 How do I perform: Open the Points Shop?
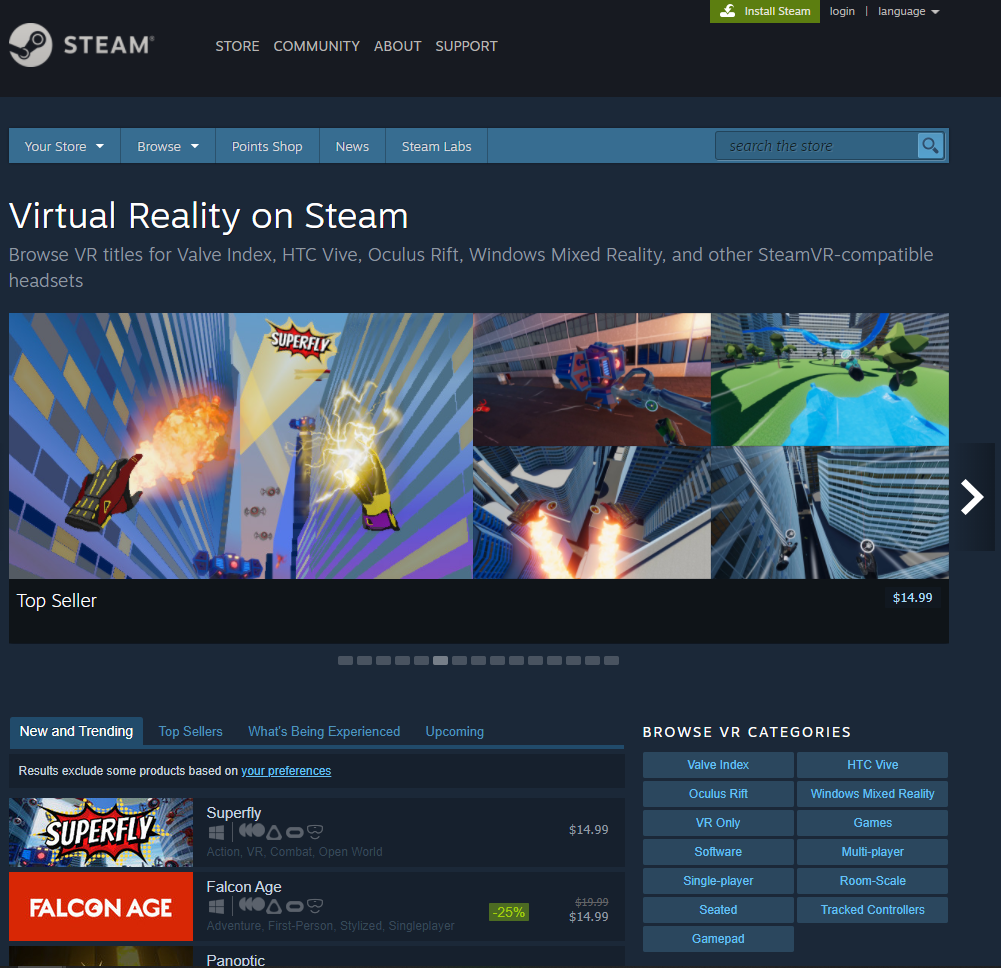click(x=267, y=146)
